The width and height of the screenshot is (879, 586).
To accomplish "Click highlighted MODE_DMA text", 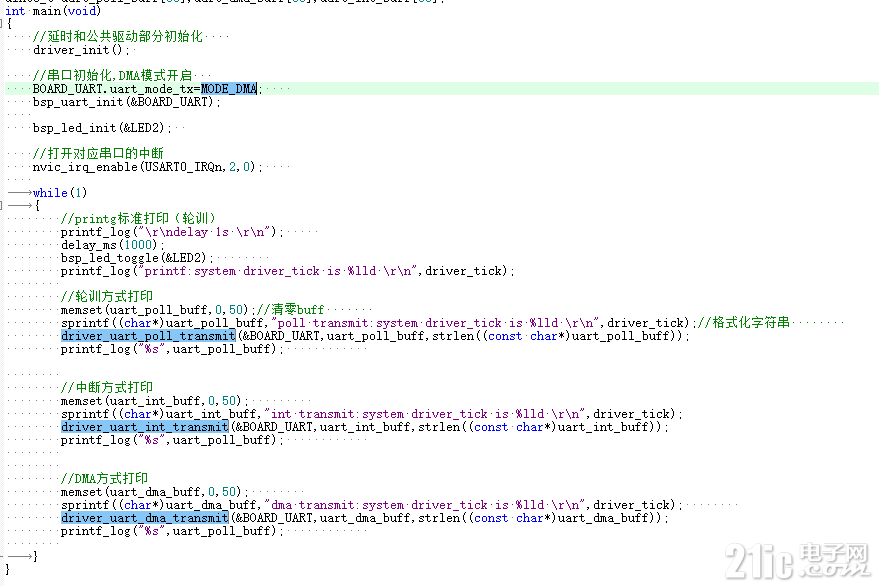I will pos(229,89).
